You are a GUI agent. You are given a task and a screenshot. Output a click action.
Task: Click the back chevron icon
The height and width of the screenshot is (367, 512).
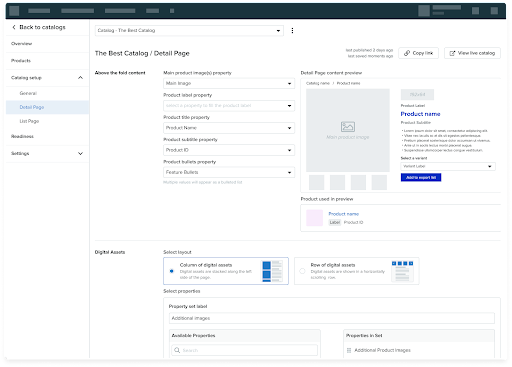[14, 27]
